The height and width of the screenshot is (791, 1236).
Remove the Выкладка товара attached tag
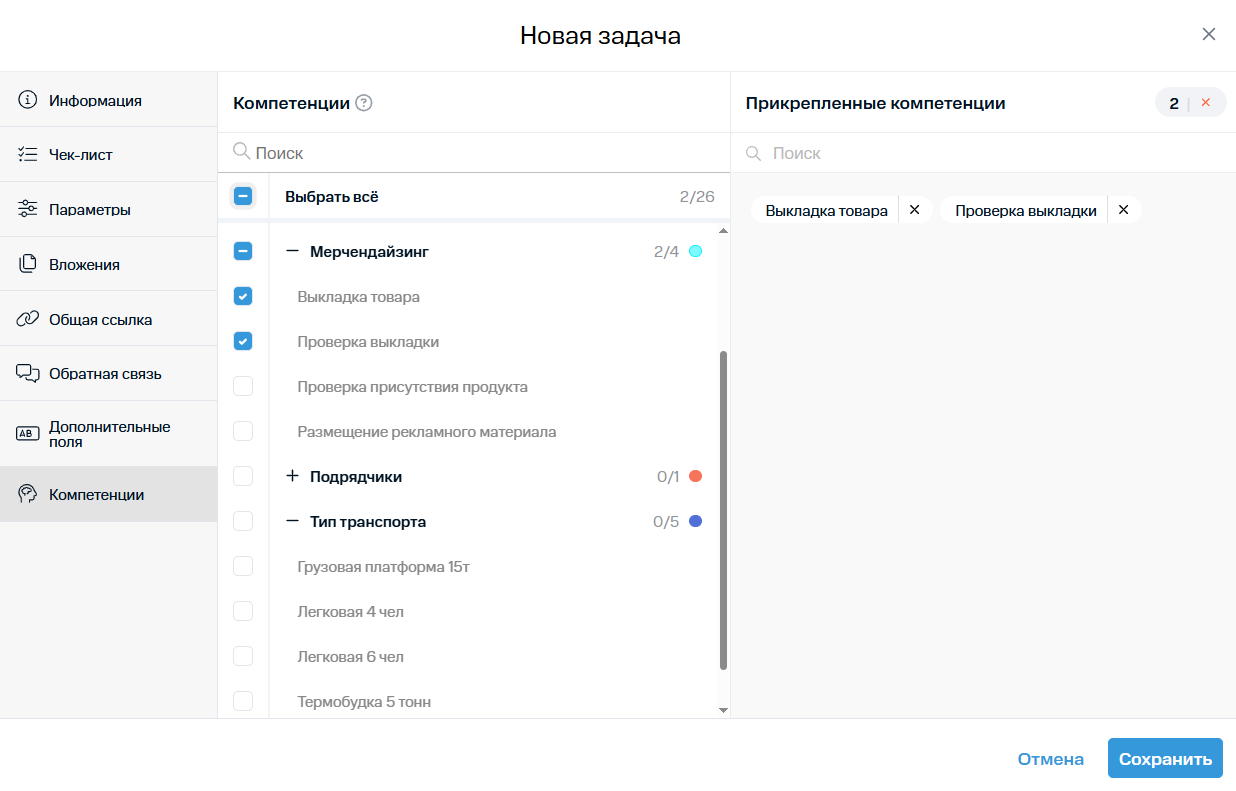914,210
